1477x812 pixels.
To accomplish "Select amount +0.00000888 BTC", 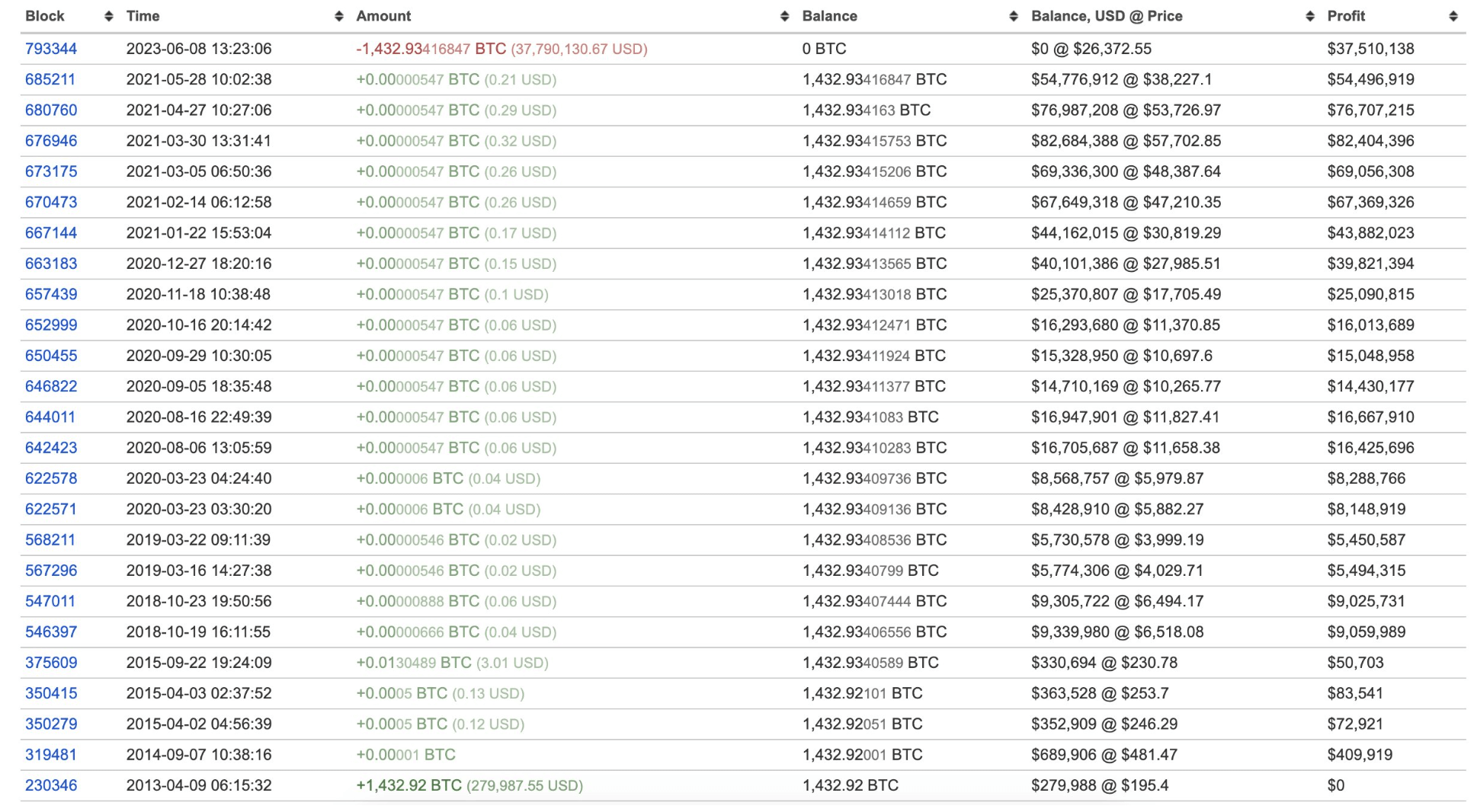I will (x=418, y=601).
